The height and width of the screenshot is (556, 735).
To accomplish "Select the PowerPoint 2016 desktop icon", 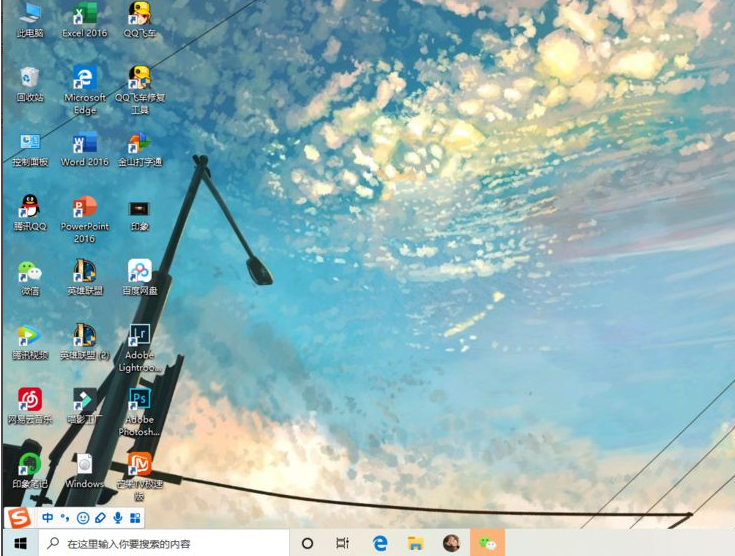I will tap(85, 208).
